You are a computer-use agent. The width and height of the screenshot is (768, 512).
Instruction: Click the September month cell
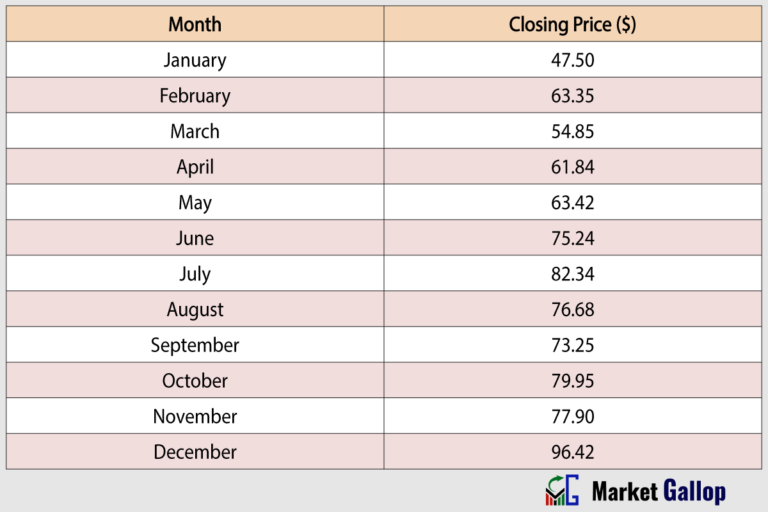click(195, 345)
